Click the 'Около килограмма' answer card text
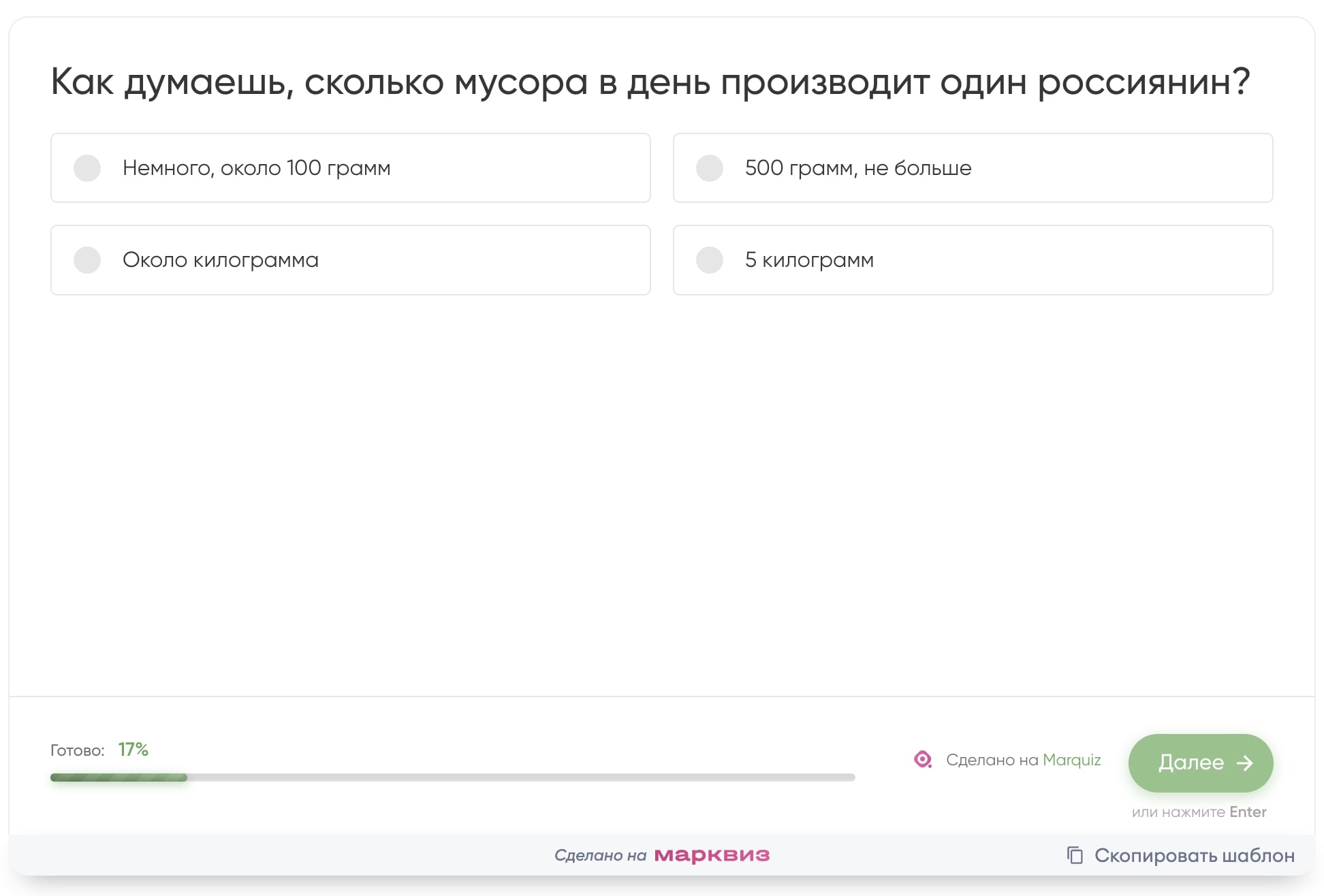The image size is (1324, 896). (221, 260)
